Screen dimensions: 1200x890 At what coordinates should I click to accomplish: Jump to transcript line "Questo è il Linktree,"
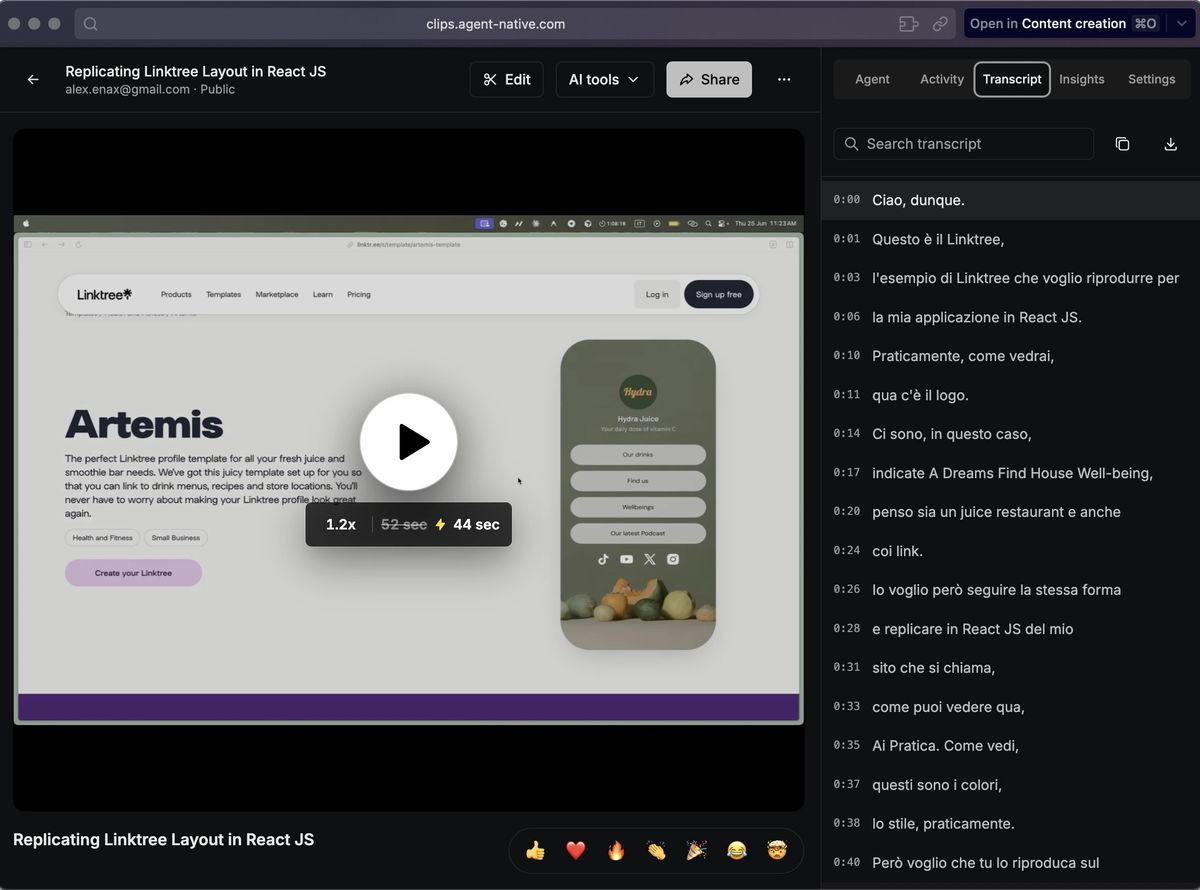pyautogui.click(x=1010, y=239)
